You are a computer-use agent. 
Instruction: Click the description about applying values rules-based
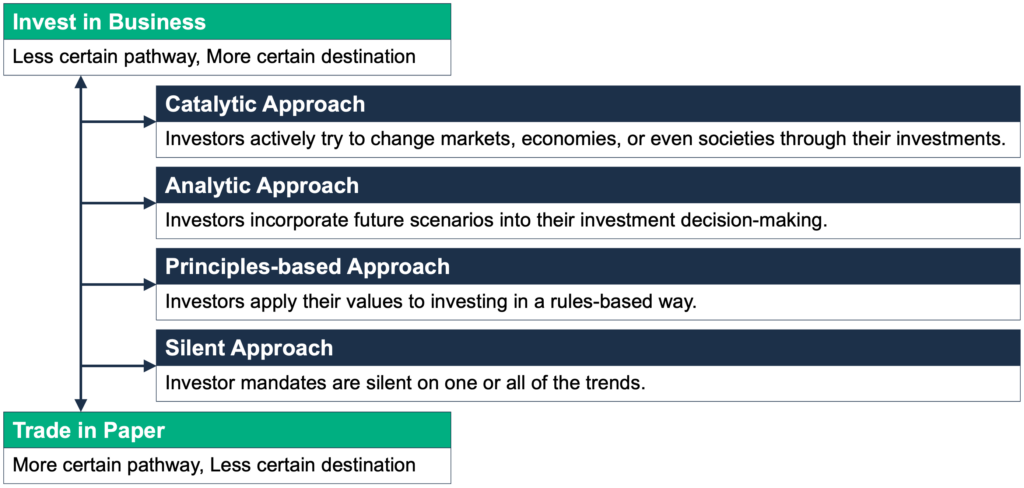[x=431, y=302]
